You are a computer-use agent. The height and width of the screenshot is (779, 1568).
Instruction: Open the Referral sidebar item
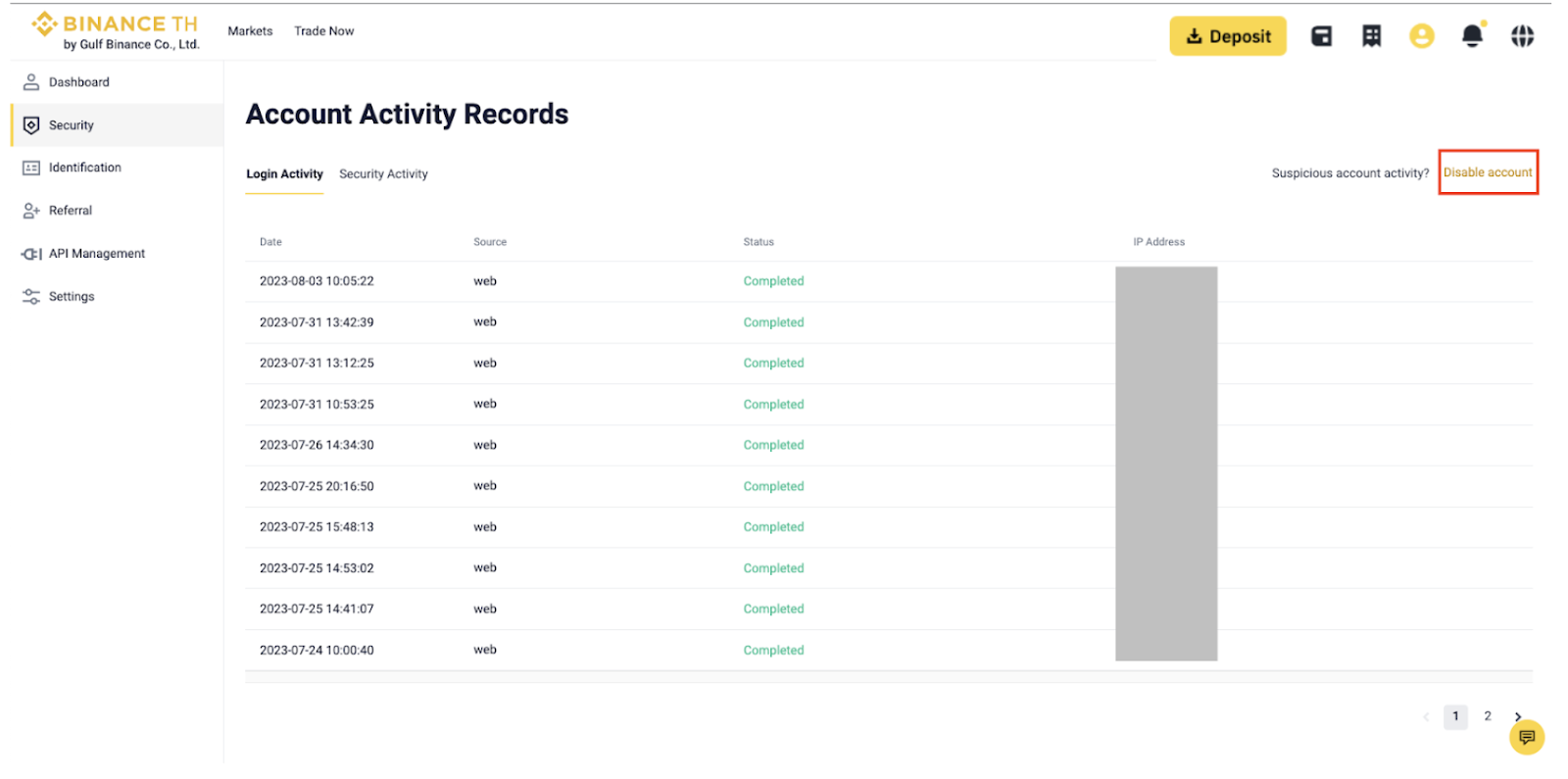70,211
